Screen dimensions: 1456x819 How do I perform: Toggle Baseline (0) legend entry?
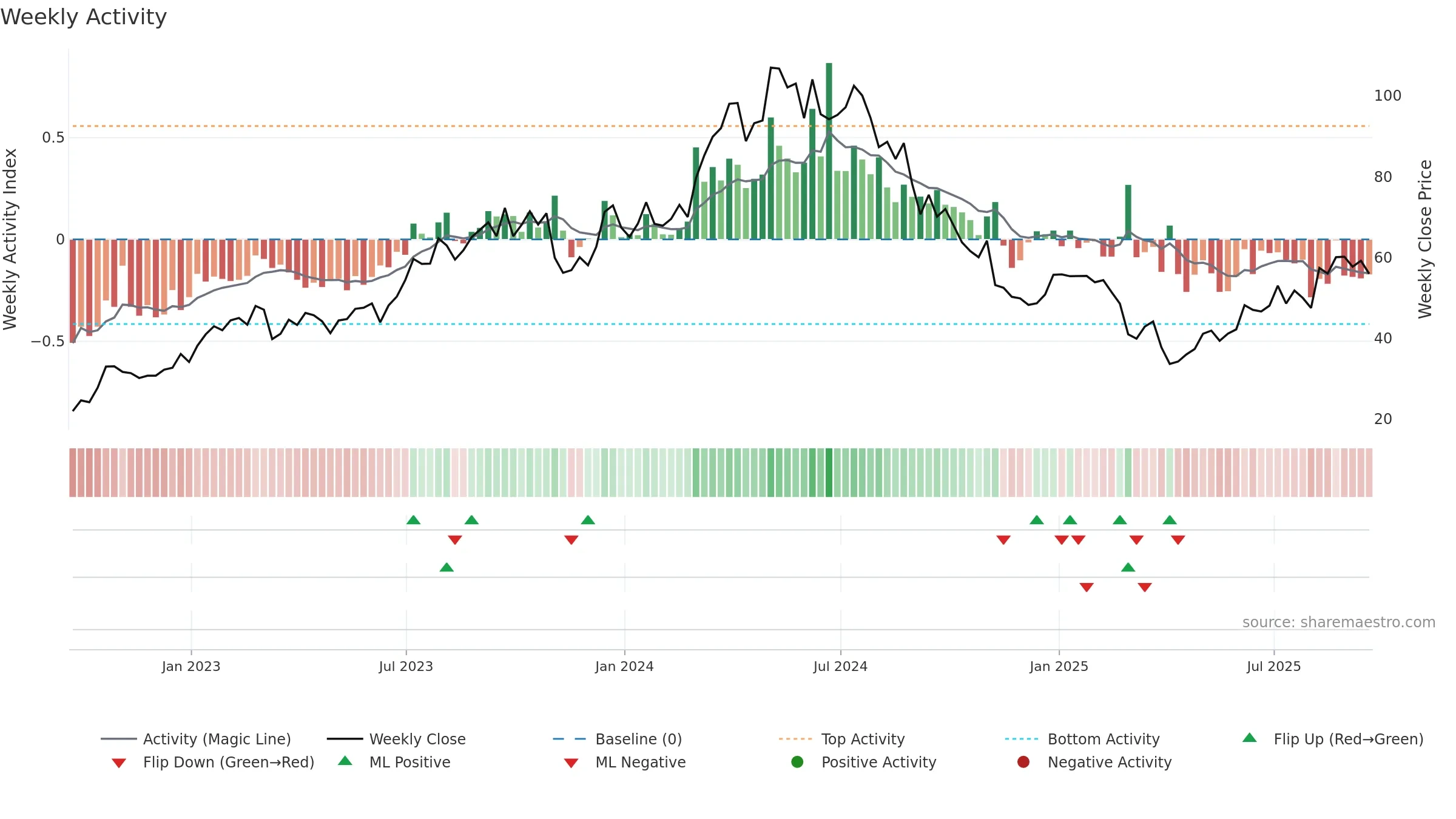click(x=618, y=739)
